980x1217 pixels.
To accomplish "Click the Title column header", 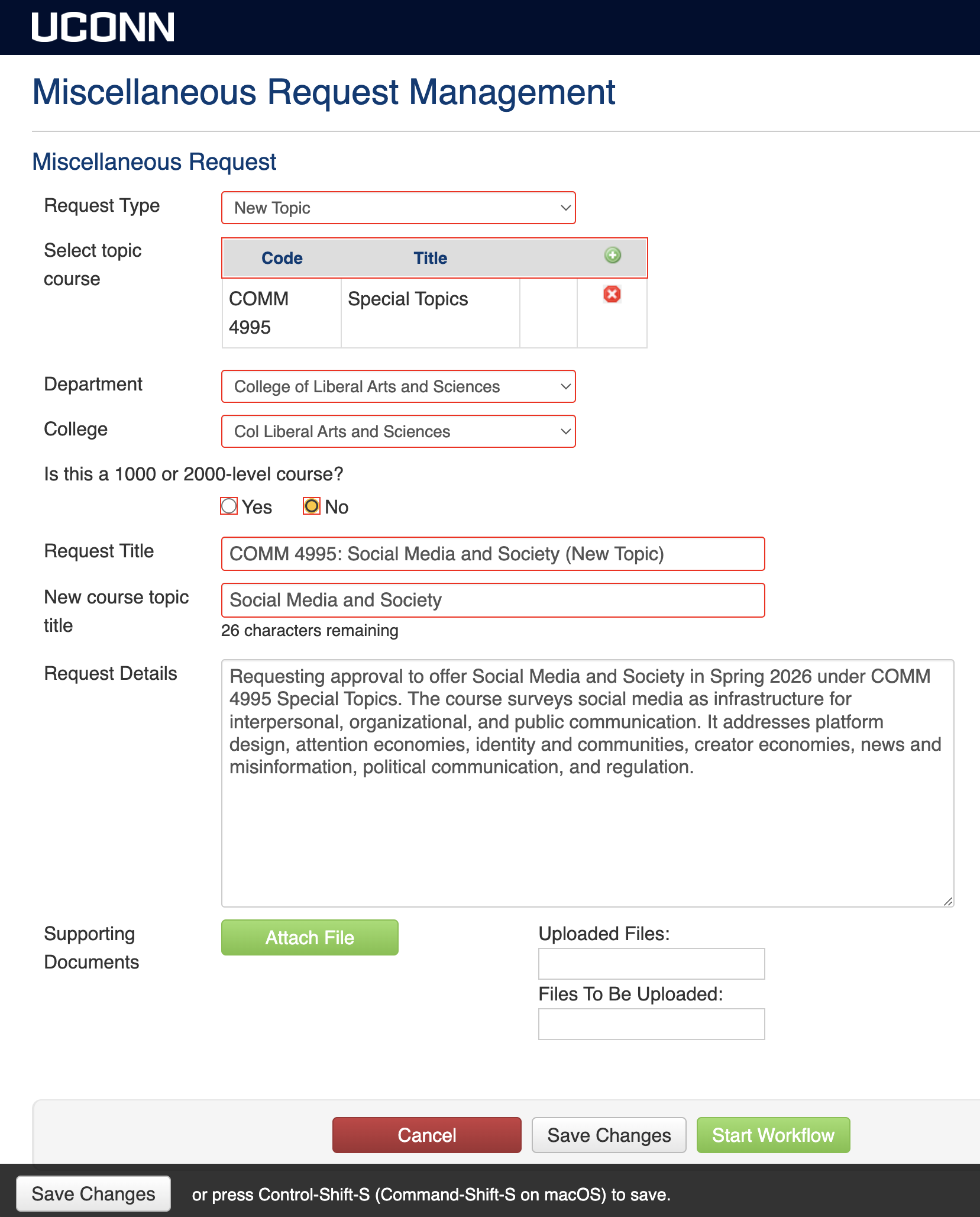I will pos(430,258).
